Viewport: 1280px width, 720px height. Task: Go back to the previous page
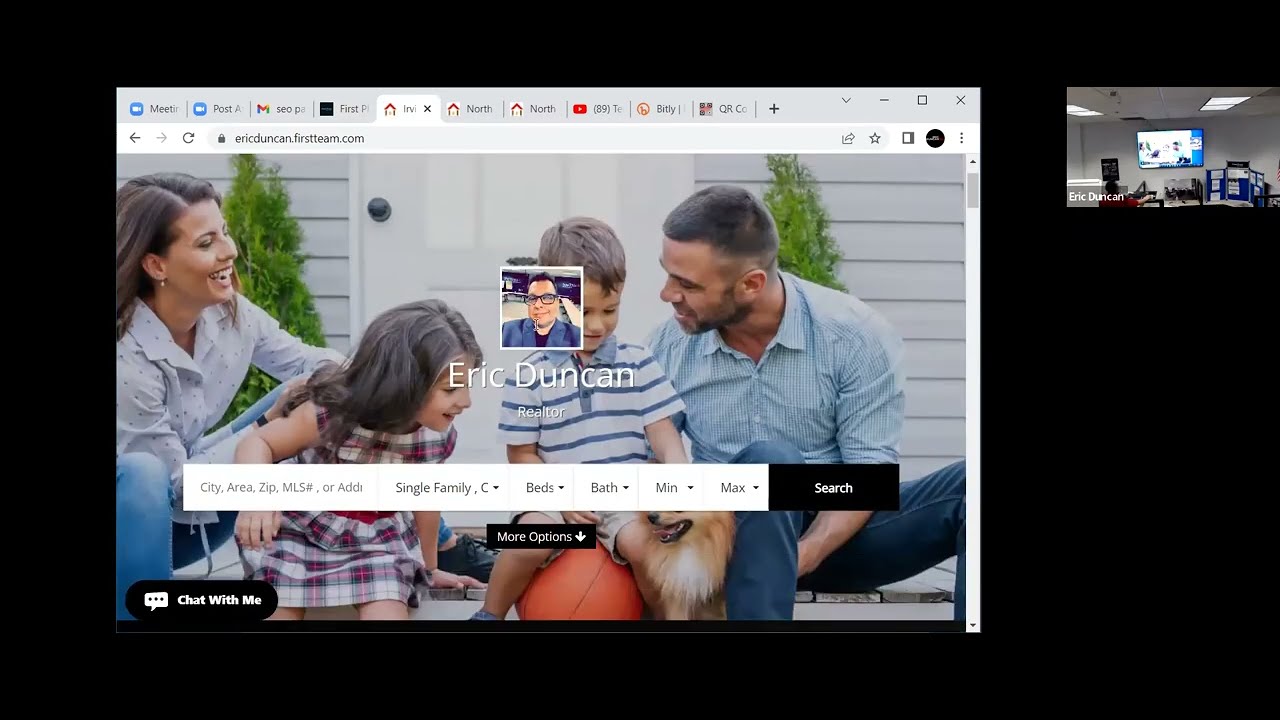coord(135,138)
